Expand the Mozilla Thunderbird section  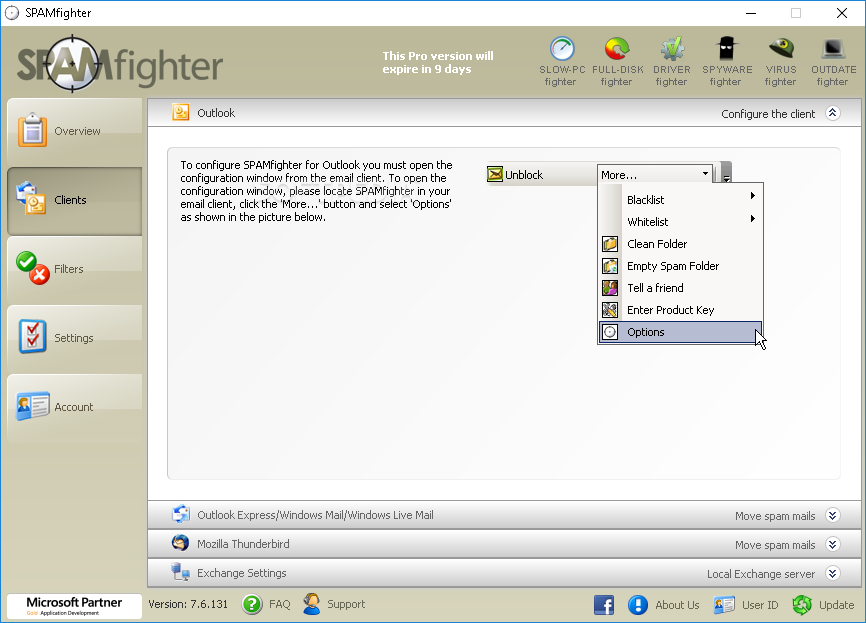coord(833,544)
